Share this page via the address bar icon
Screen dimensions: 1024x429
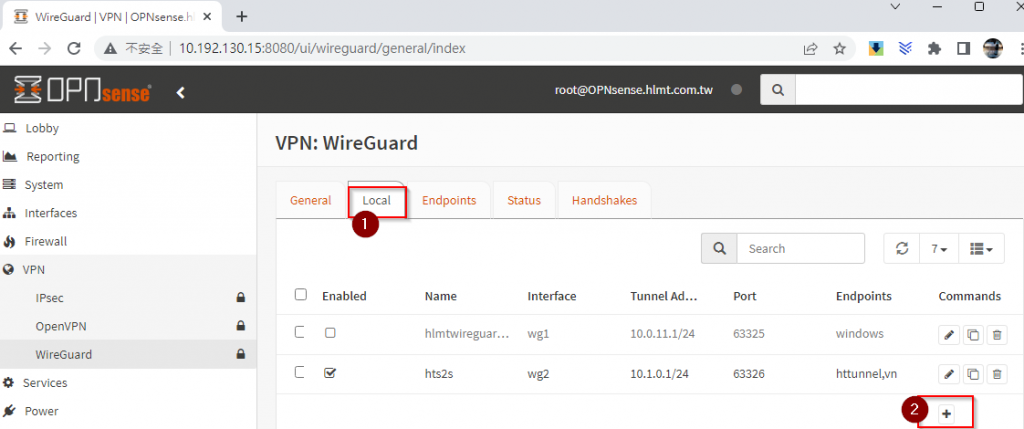point(810,48)
